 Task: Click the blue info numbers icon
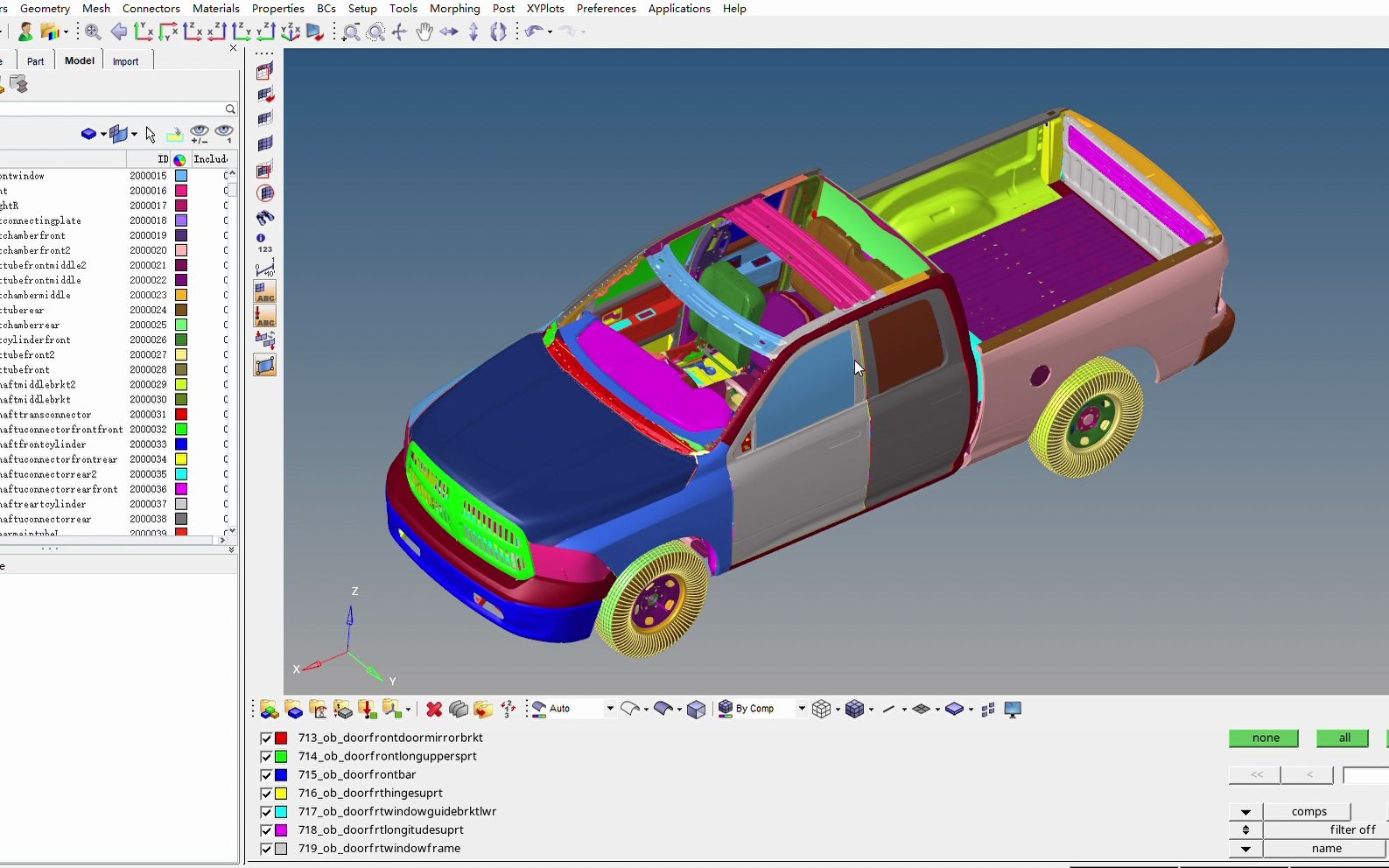264,242
